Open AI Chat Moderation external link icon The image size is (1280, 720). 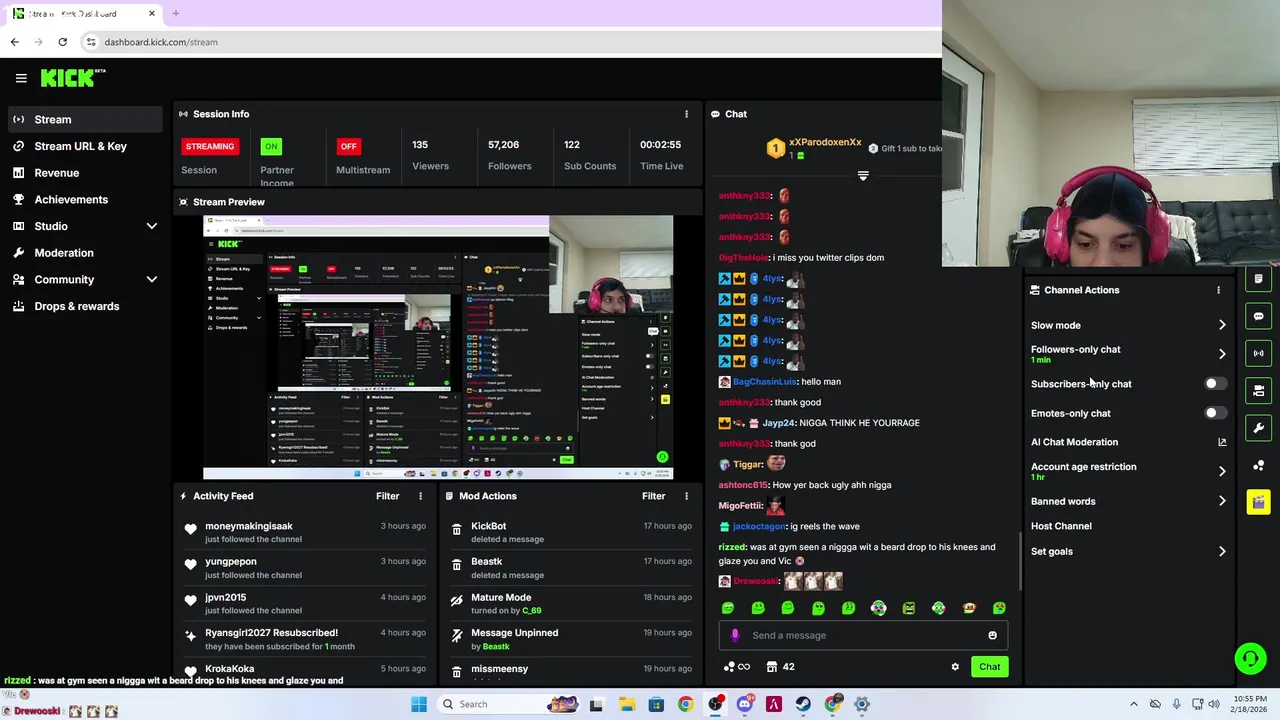(1222, 442)
